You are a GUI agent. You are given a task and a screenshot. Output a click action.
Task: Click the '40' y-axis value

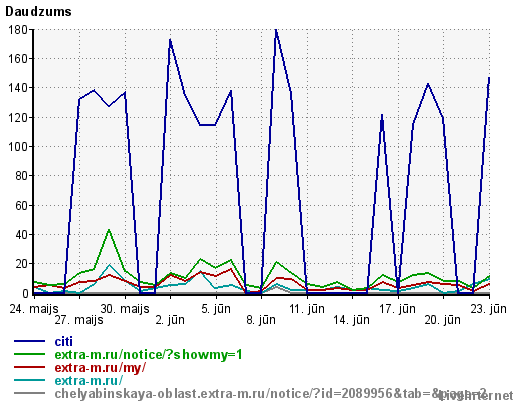pos(21,235)
